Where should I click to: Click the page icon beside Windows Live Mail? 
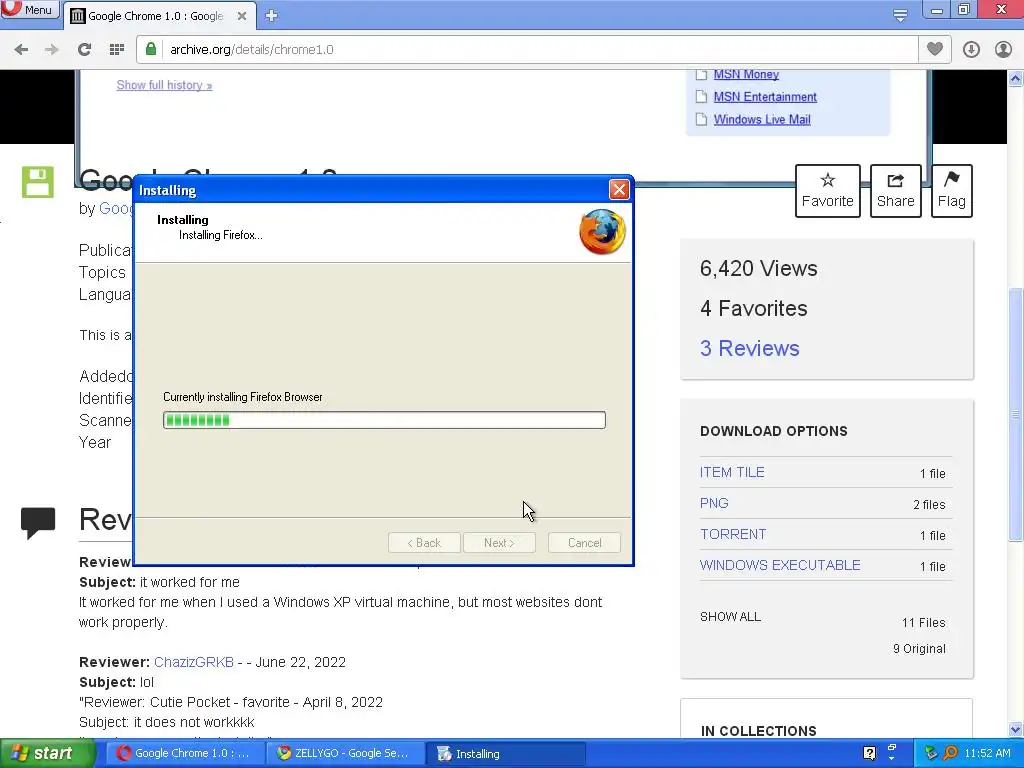701,120
